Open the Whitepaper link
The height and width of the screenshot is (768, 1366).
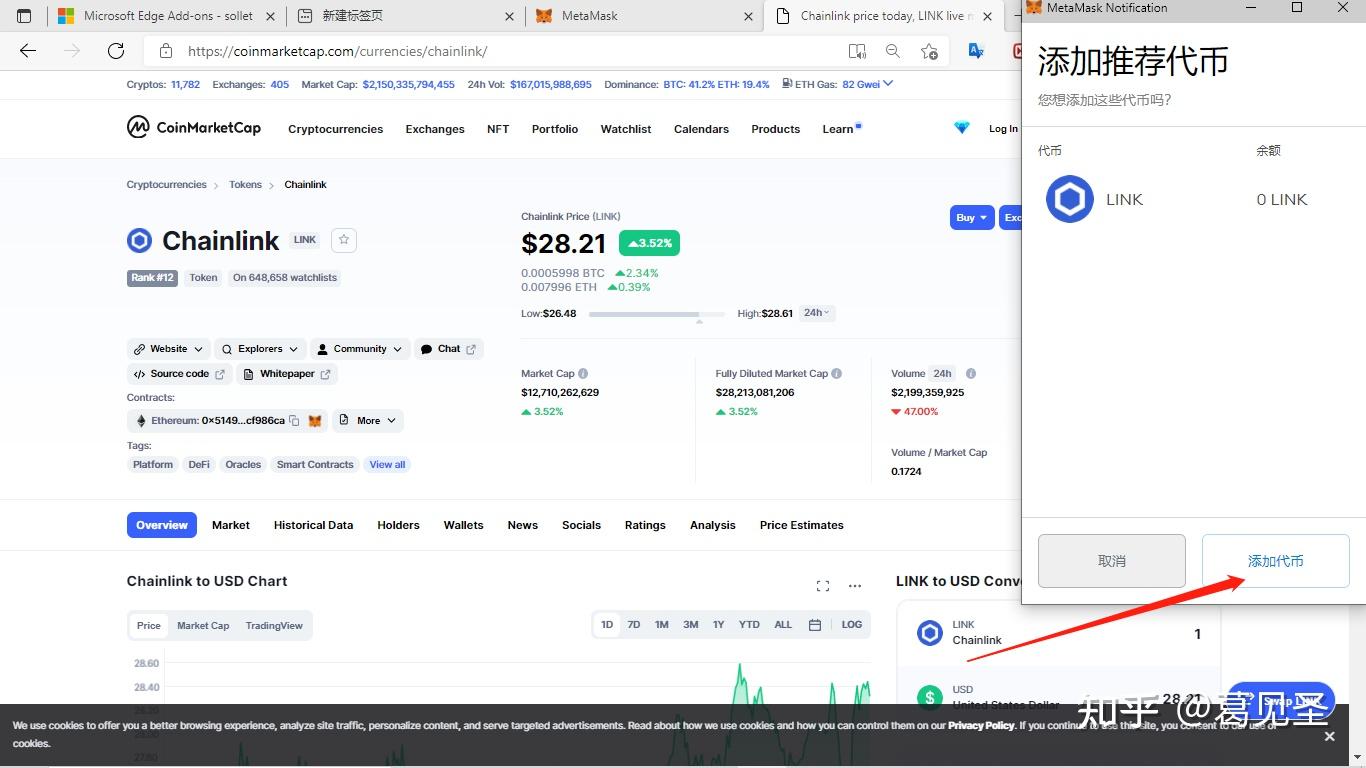(287, 374)
